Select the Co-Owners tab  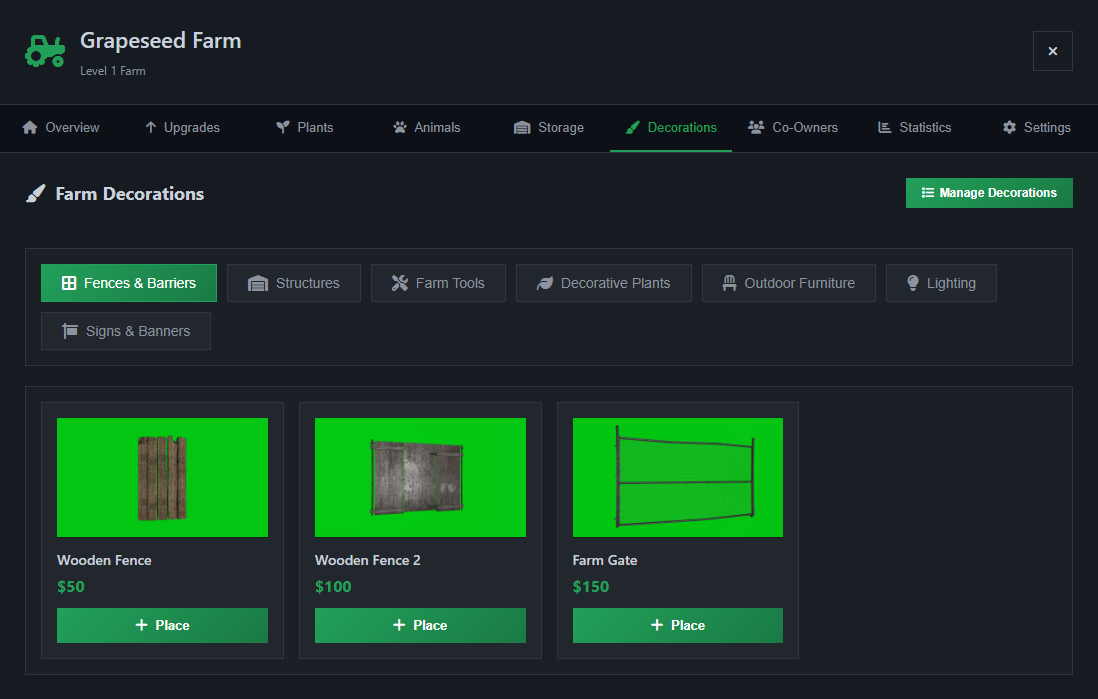tap(793, 128)
